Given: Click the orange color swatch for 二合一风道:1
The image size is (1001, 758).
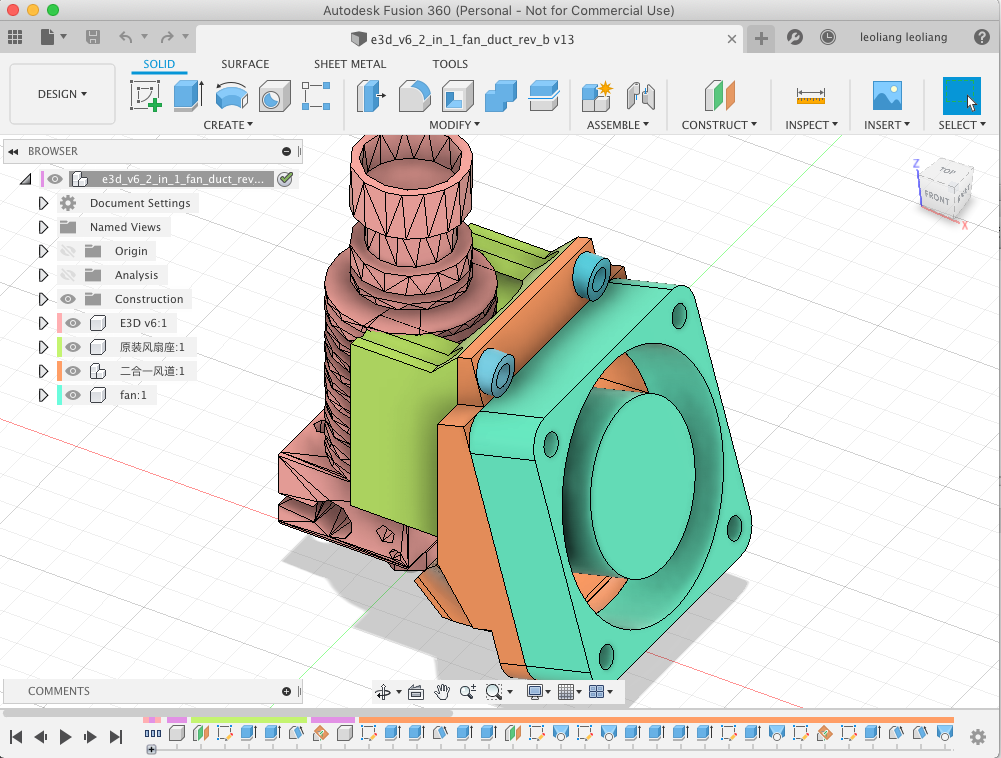Looking at the screenshot, I should (x=60, y=371).
